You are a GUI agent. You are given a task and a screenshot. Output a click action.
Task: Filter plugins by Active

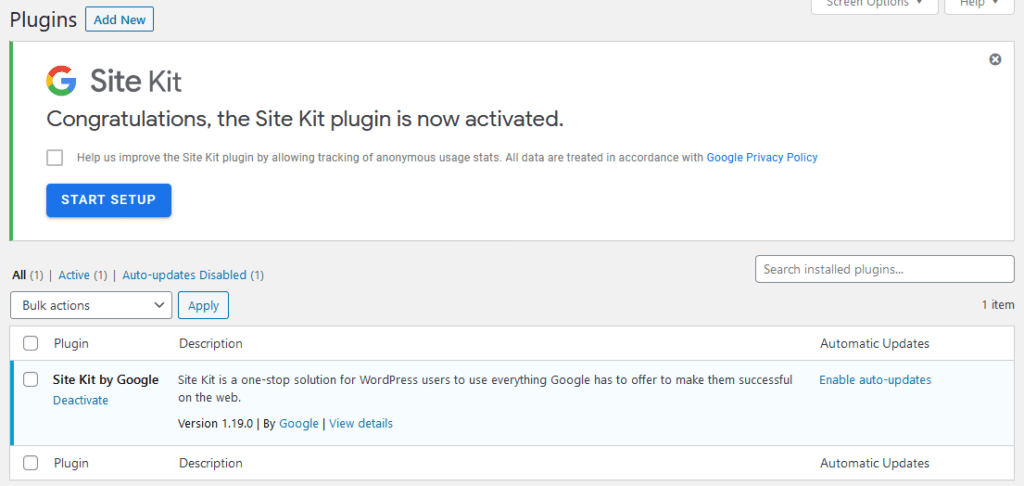coord(74,275)
